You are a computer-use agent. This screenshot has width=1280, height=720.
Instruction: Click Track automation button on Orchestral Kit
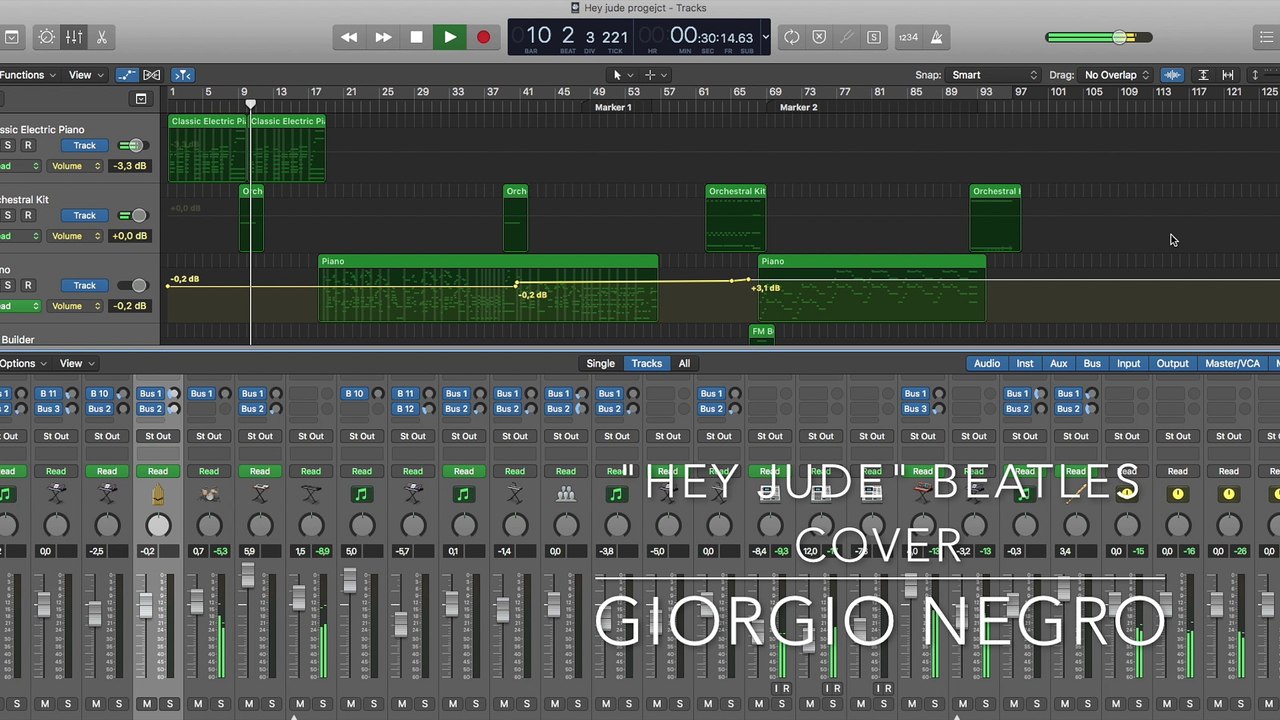click(x=84, y=216)
